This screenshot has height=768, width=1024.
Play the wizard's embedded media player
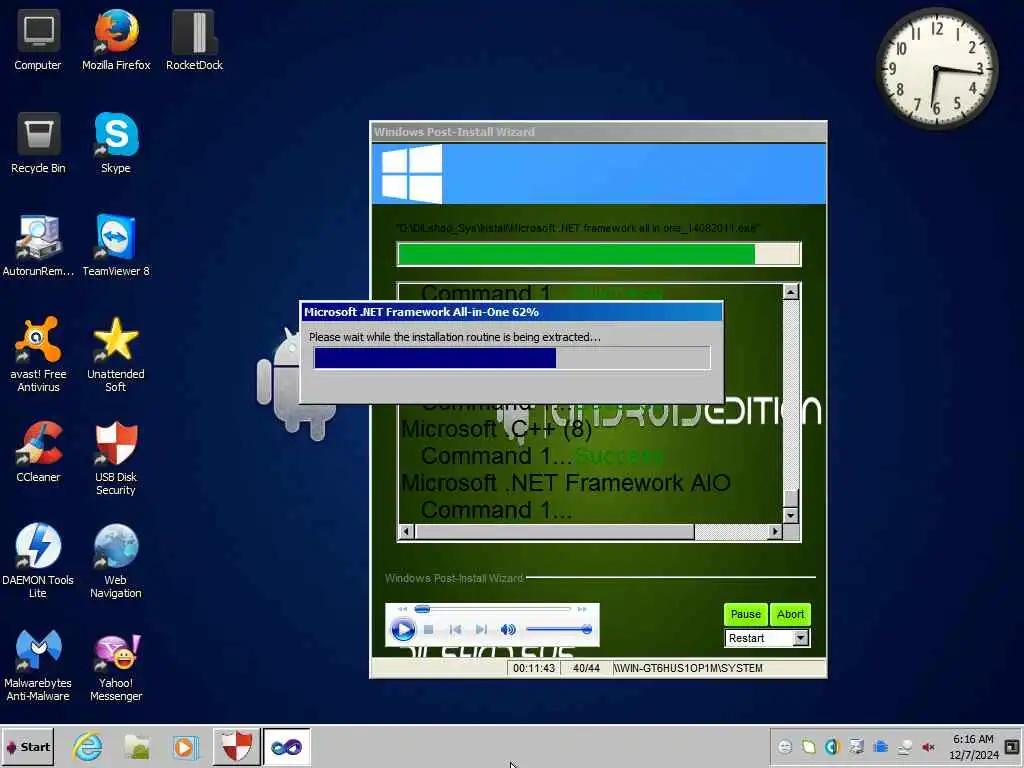(x=402, y=630)
